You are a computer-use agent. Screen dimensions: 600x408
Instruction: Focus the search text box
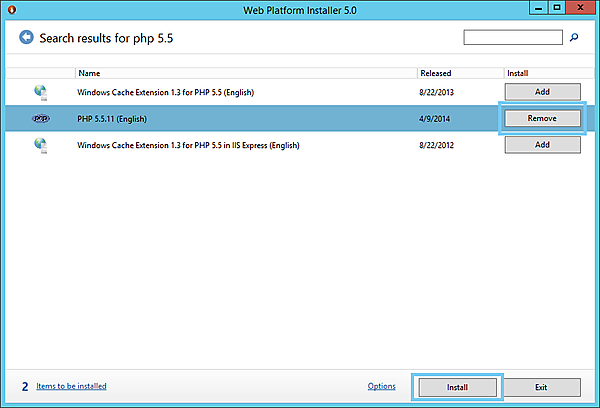pos(513,38)
